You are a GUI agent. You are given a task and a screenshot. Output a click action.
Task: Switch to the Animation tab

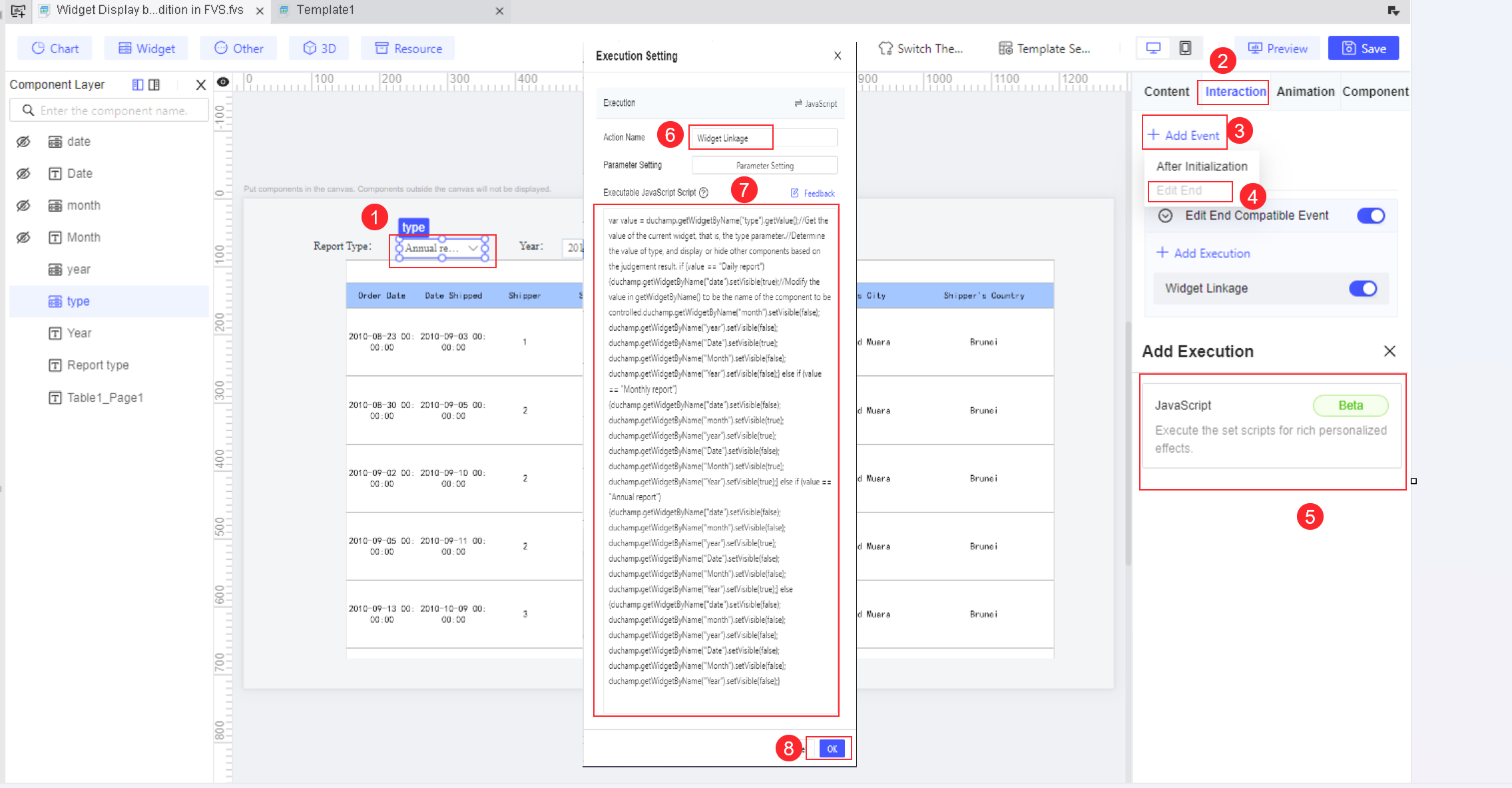click(x=1306, y=92)
